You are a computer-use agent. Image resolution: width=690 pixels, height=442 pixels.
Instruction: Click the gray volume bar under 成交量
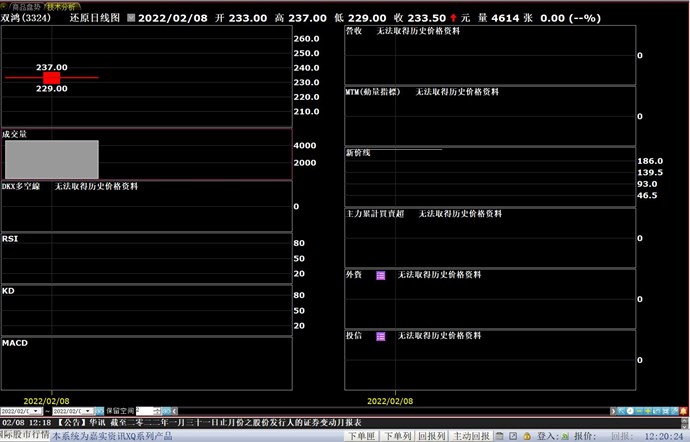tap(51, 159)
